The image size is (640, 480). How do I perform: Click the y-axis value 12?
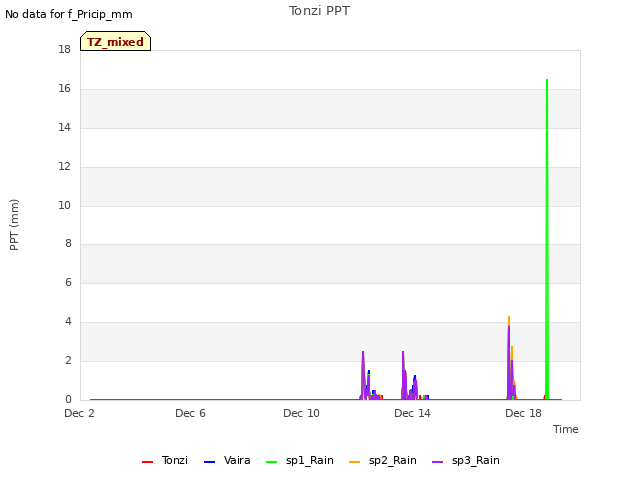pyautogui.click(x=64, y=166)
